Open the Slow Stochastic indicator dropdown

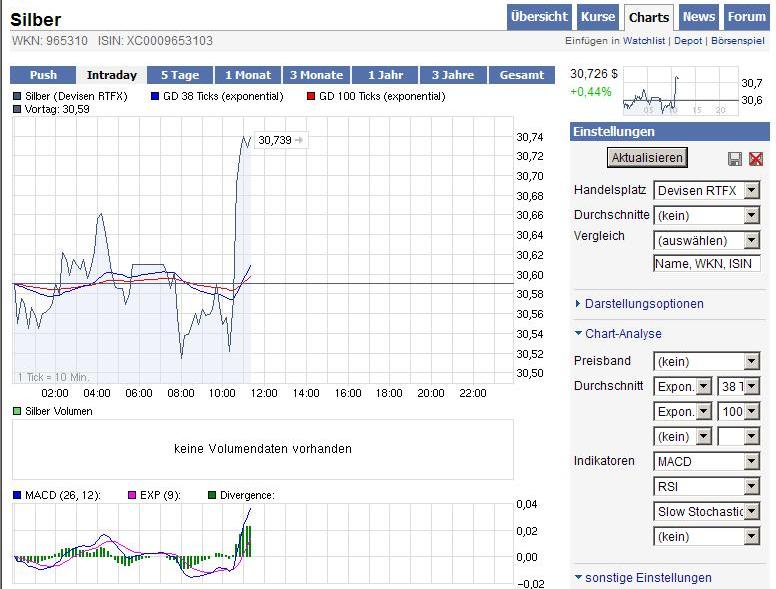coord(706,512)
